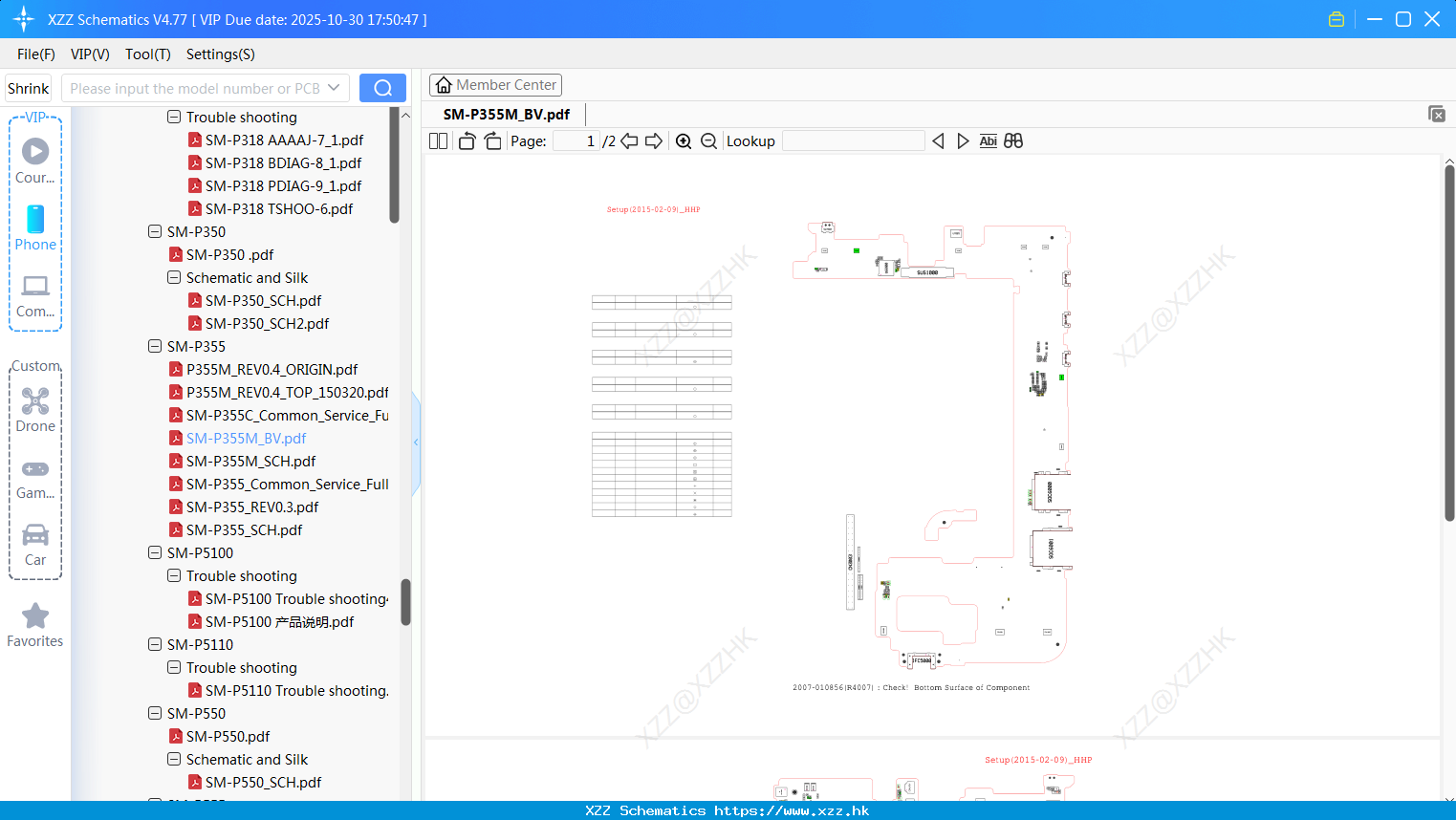
Task: Find previous lookup result triangle
Action: point(938,141)
